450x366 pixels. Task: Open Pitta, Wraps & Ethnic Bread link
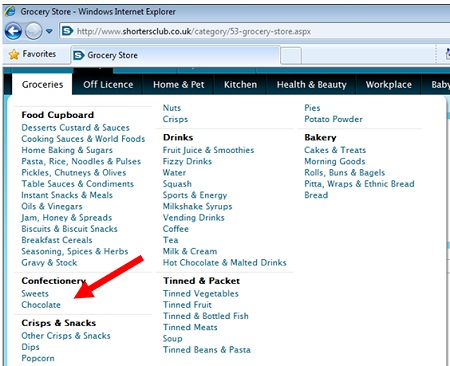point(359,184)
